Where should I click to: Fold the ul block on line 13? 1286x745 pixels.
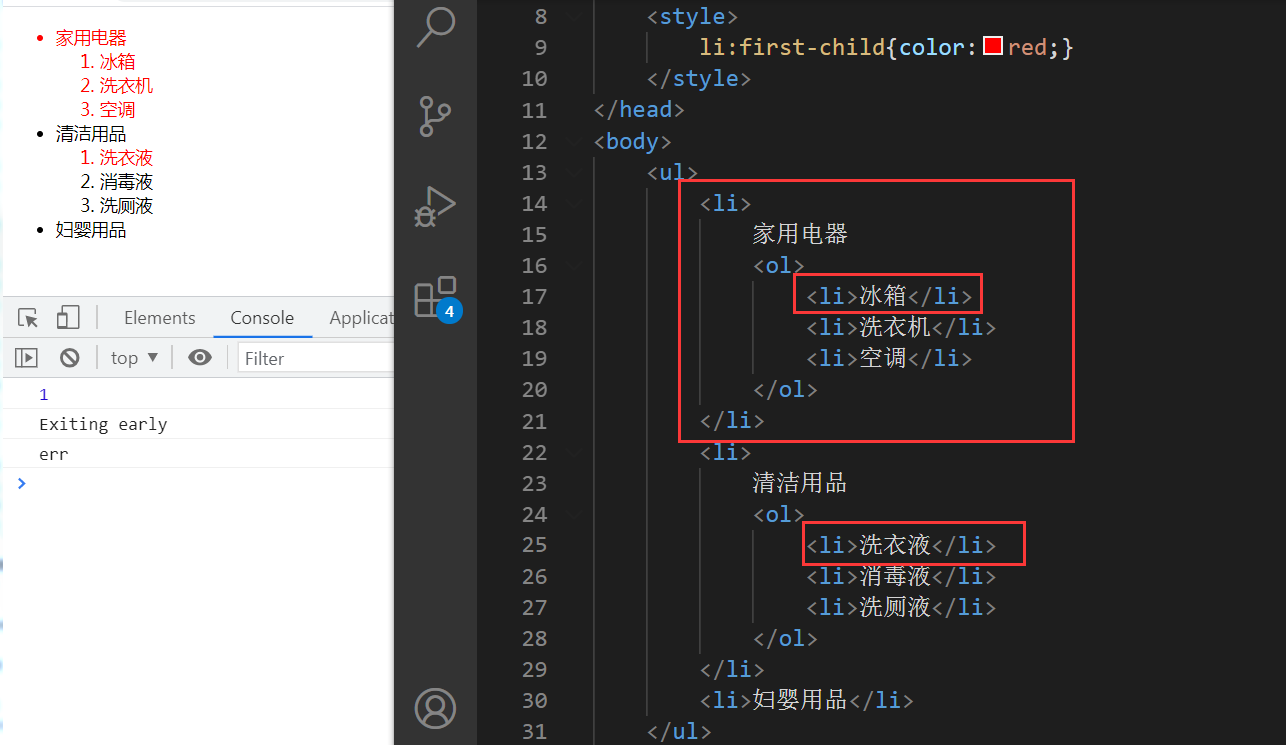(574, 172)
